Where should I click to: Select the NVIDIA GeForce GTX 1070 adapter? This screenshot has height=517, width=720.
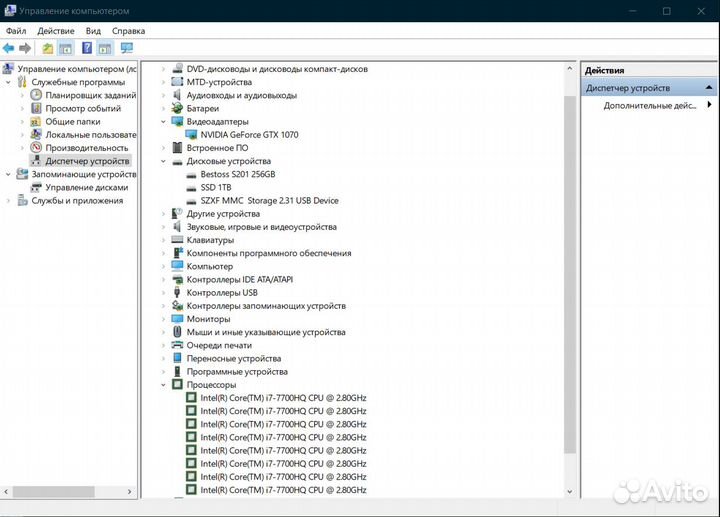(x=248, y=134)
